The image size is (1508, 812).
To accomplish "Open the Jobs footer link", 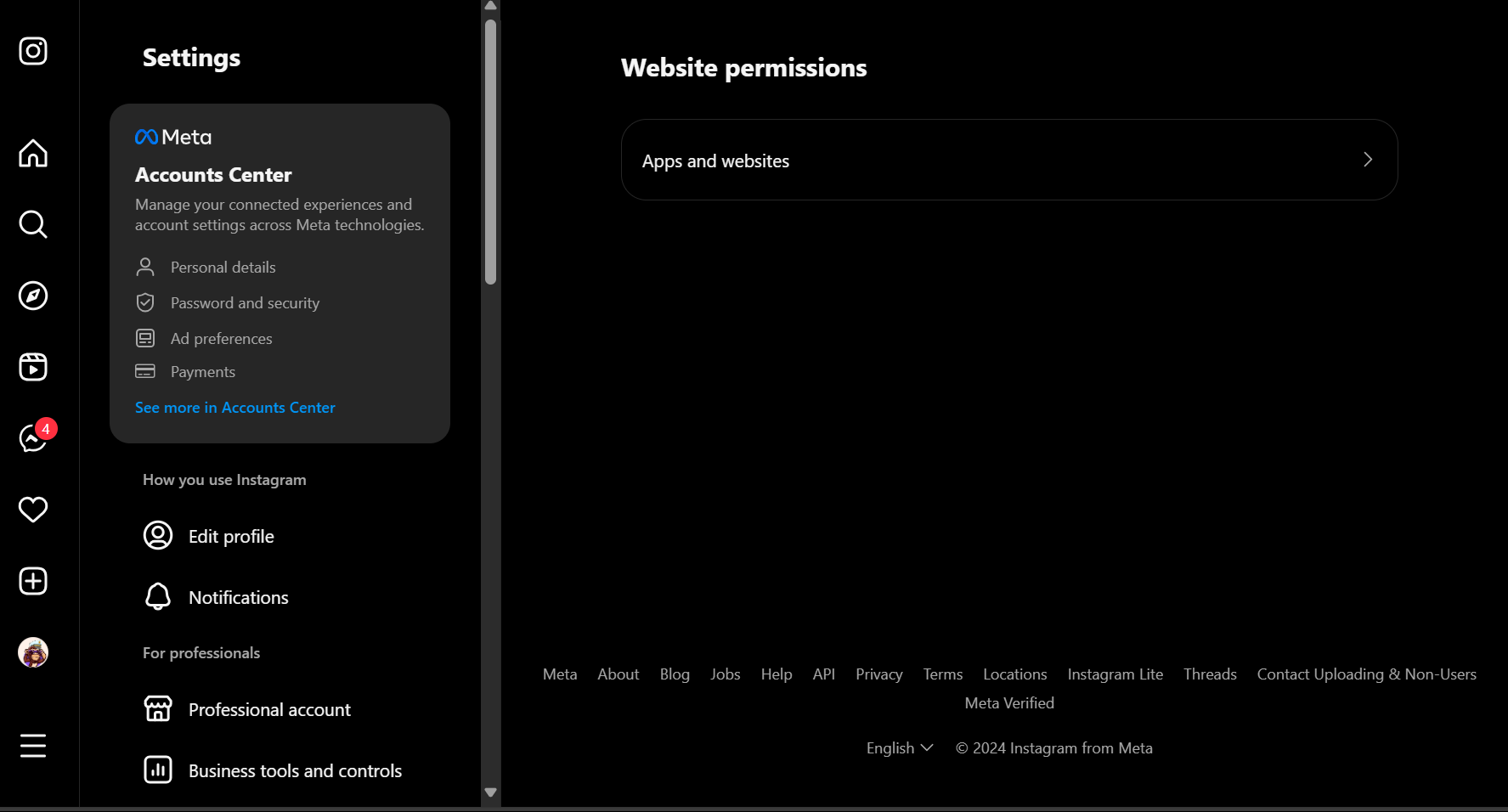I will pyautogui.click(x=726, y=674).
